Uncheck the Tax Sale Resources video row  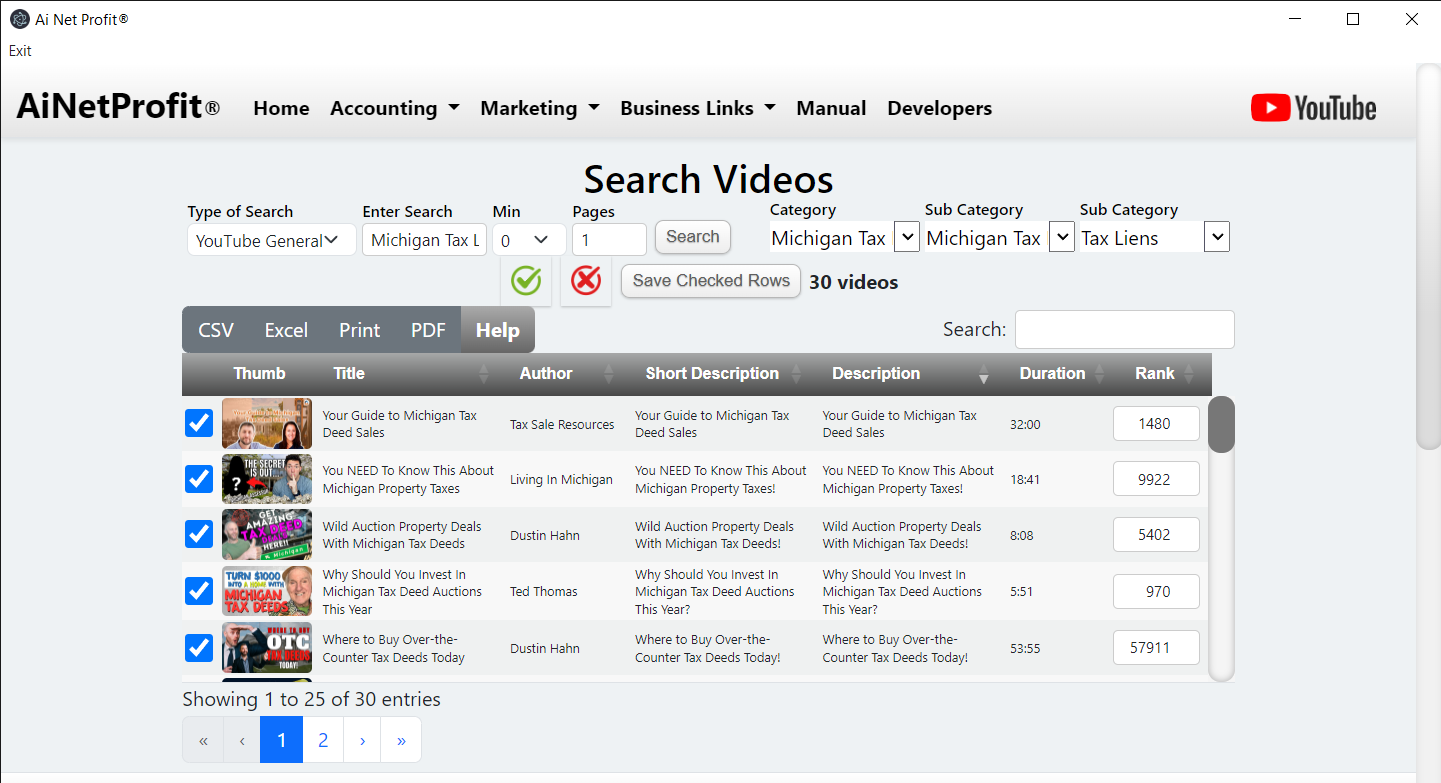tap(199, 423)
